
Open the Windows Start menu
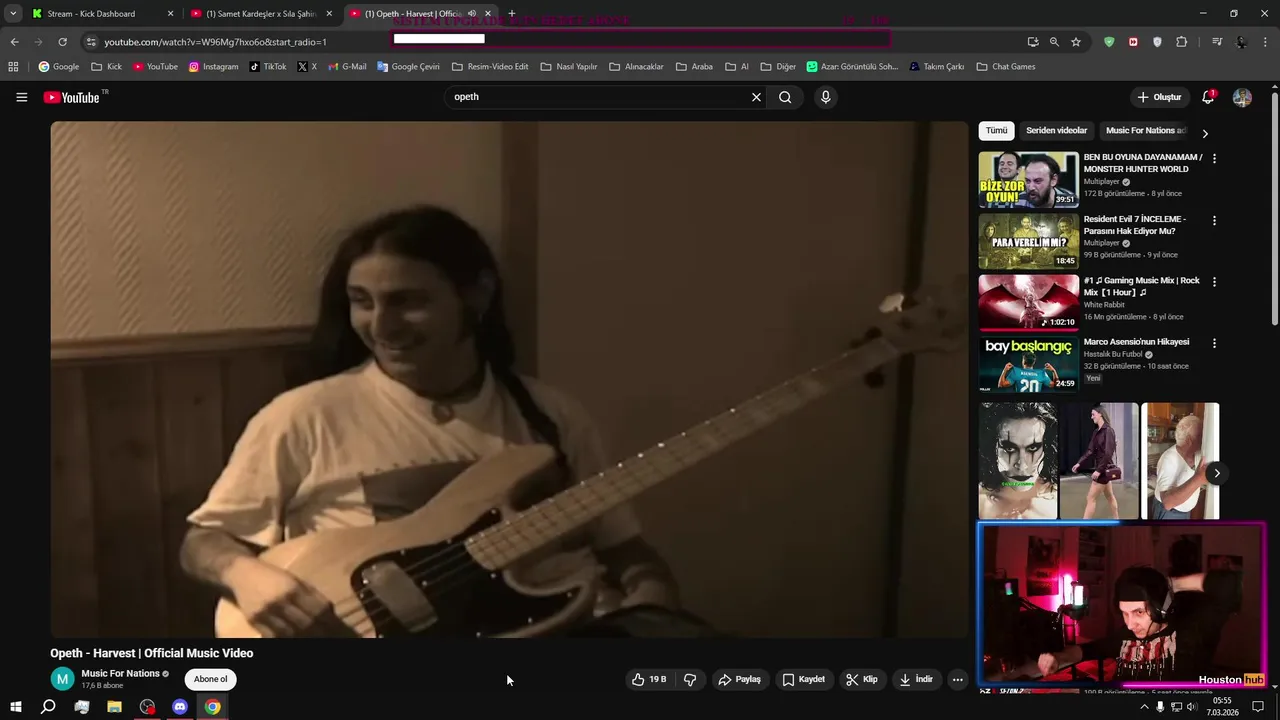(x=15, y=707)
